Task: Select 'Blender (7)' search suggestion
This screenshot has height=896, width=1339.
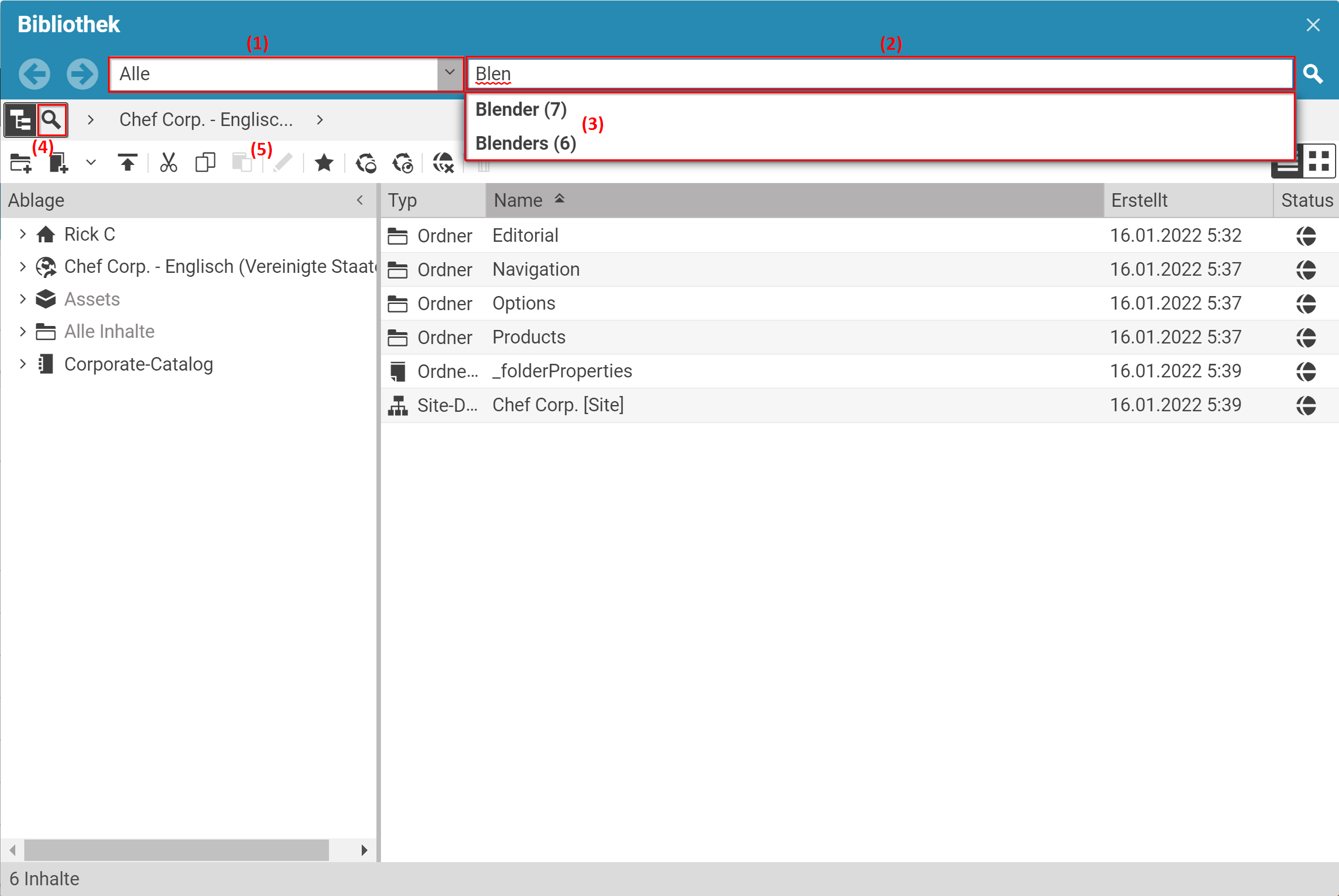Action: 521,110
